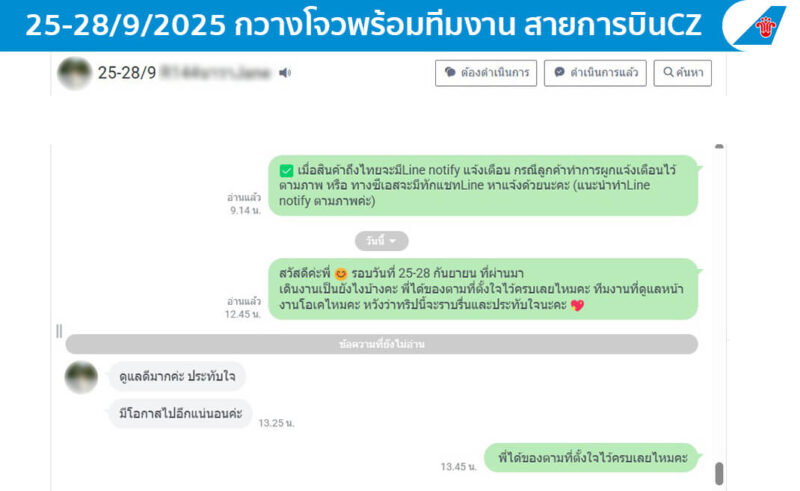Click the pink heart emoji in message
This screenshot has width=800, height=491.
pyautogui.click(x=577, y=305)
